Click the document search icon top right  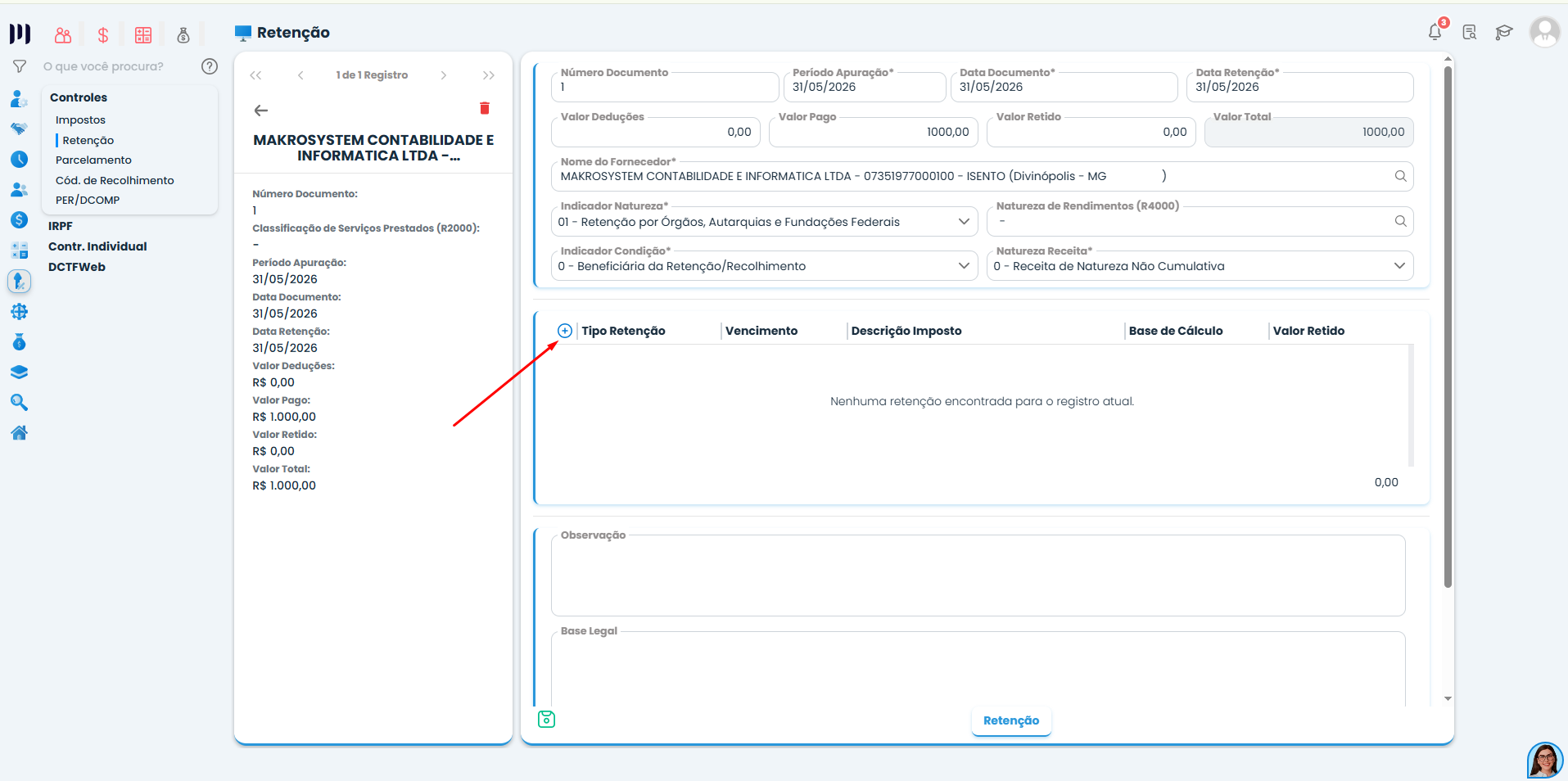pos(1470,33)
